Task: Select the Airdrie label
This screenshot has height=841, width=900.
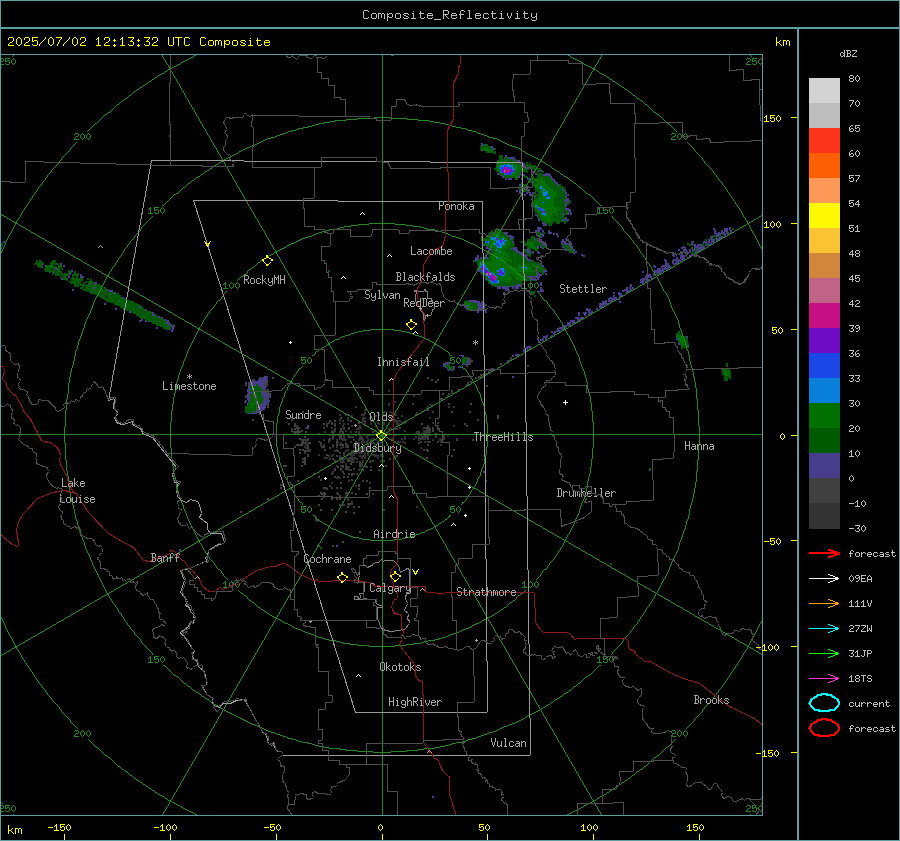Action: (x=394, y=534)
